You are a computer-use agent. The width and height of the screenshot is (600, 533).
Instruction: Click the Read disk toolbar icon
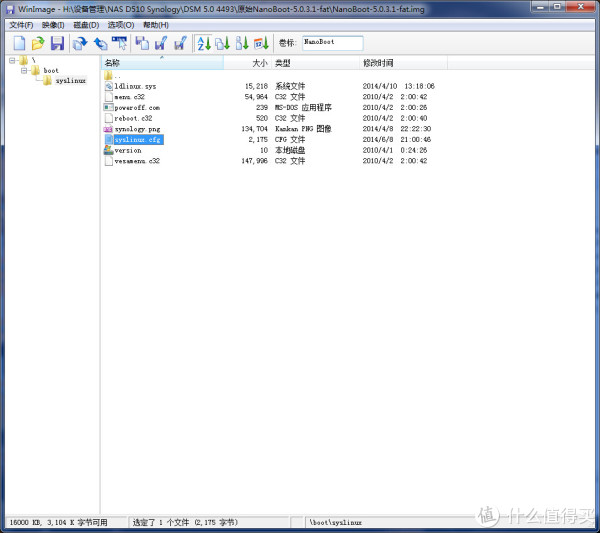pyautogui.click(x=80, y=43)
